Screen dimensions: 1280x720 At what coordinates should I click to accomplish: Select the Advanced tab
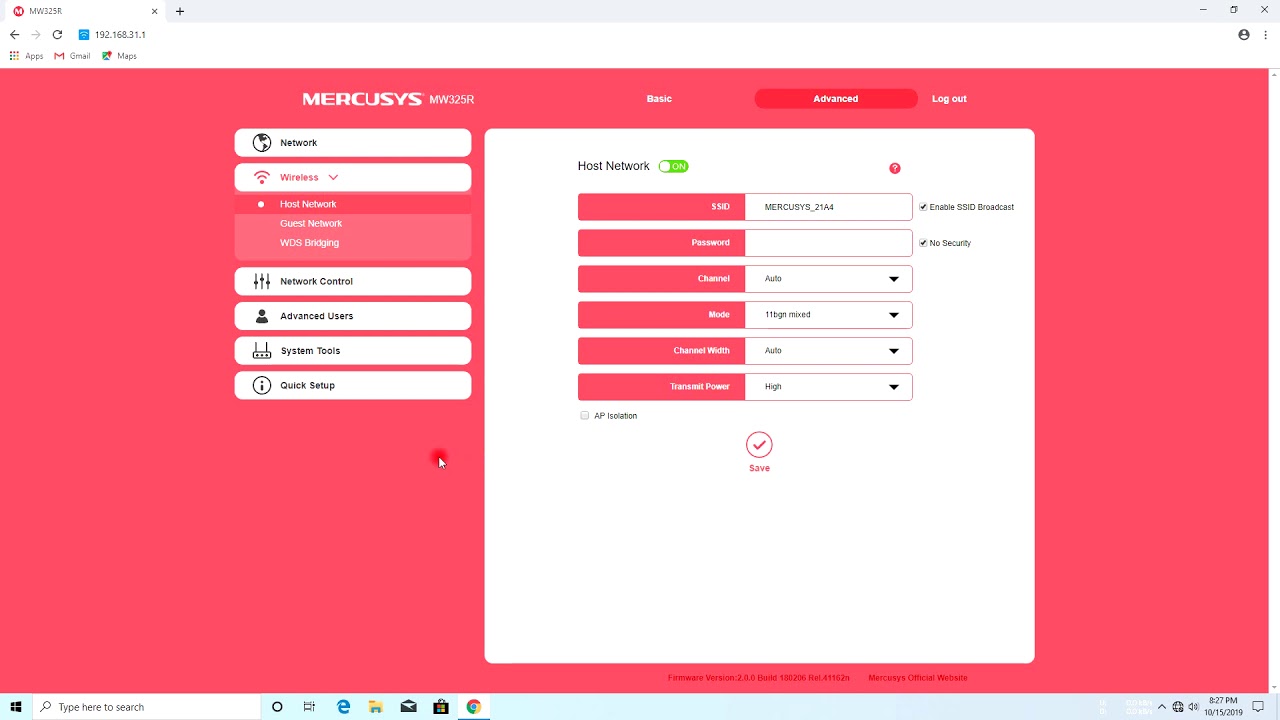(836, 99)
